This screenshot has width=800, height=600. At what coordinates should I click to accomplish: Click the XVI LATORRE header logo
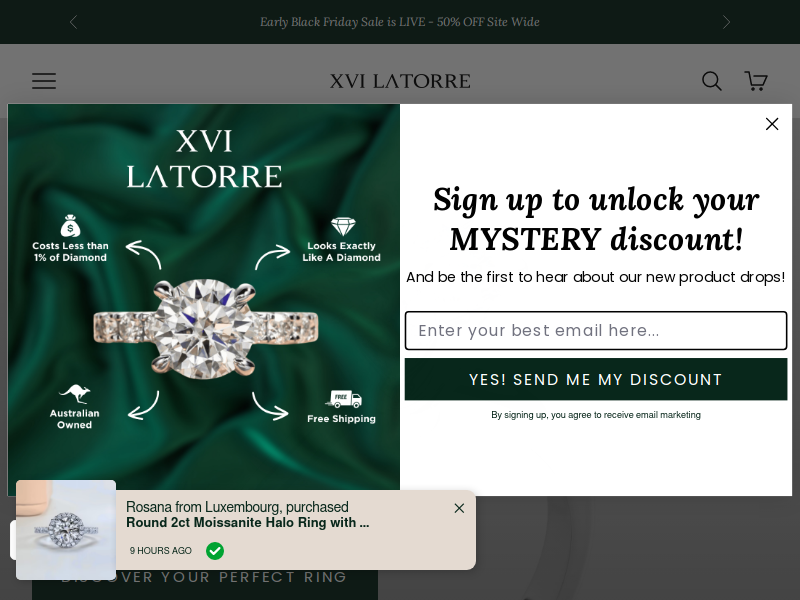coord(400,81)
